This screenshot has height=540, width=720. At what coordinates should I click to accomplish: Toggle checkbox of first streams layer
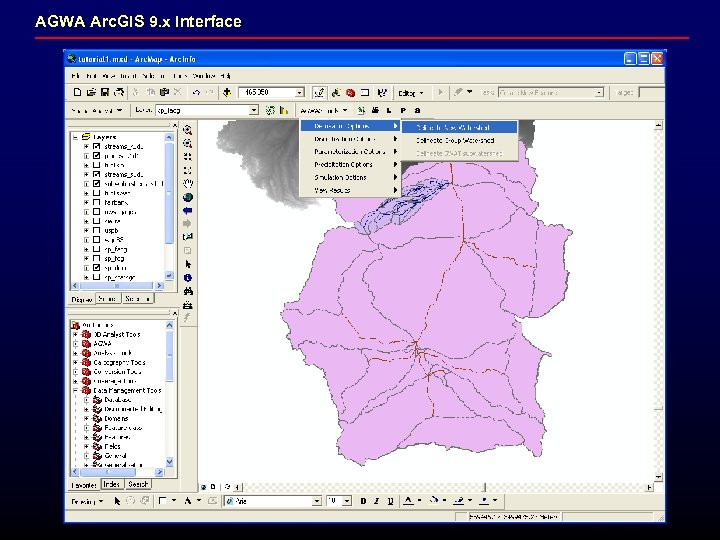(96, 146)
